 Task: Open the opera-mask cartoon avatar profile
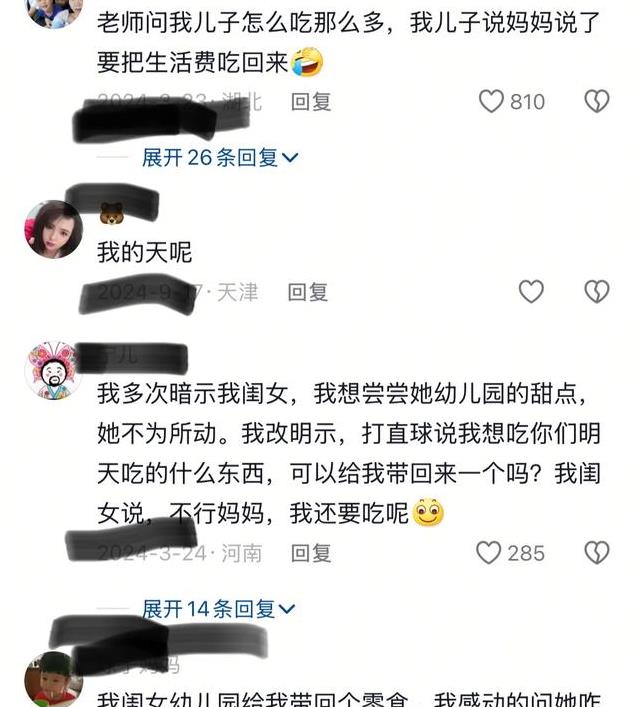pyautogui.click(x=53, y=371)
